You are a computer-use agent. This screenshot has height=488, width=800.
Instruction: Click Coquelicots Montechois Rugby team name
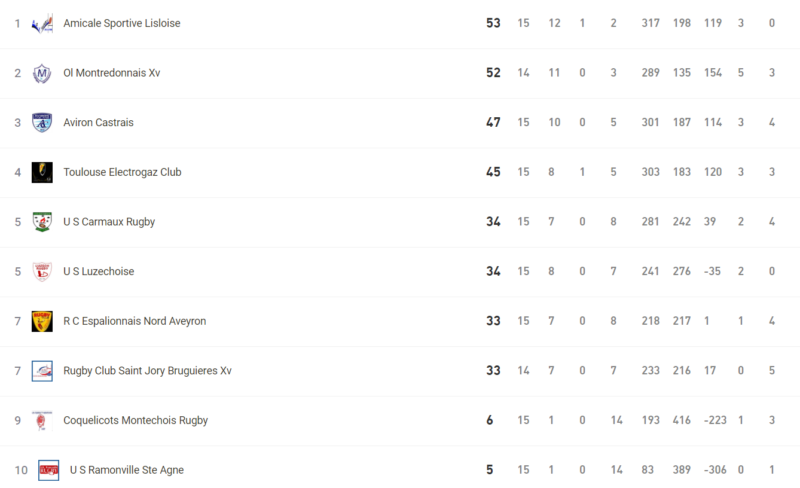(x=136, y=420)
